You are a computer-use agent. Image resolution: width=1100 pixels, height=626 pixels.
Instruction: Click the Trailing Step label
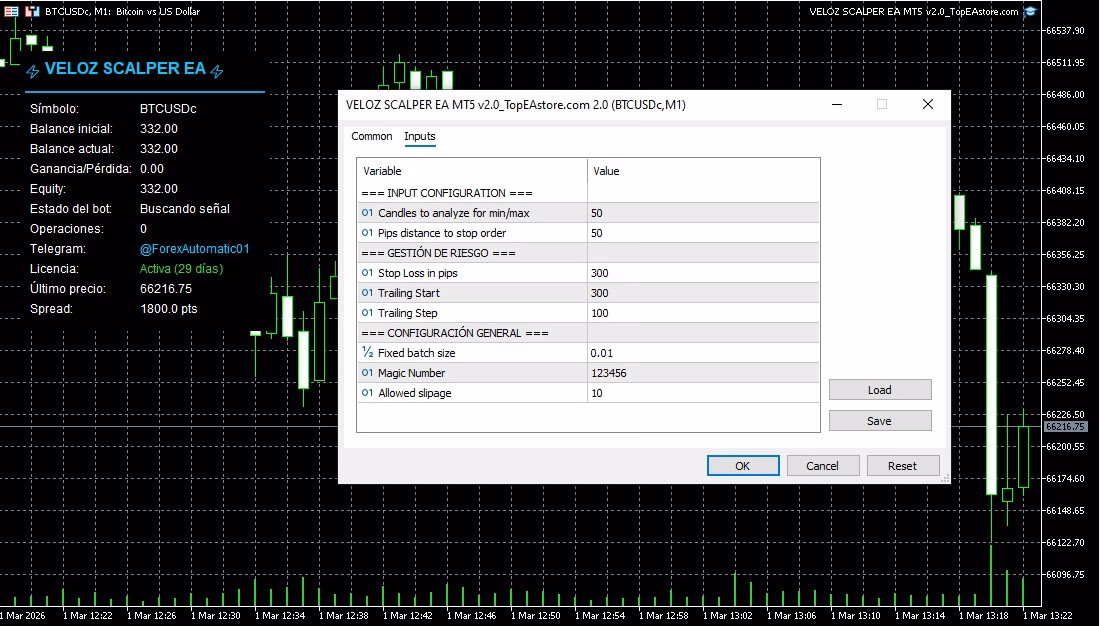[408, 313]
